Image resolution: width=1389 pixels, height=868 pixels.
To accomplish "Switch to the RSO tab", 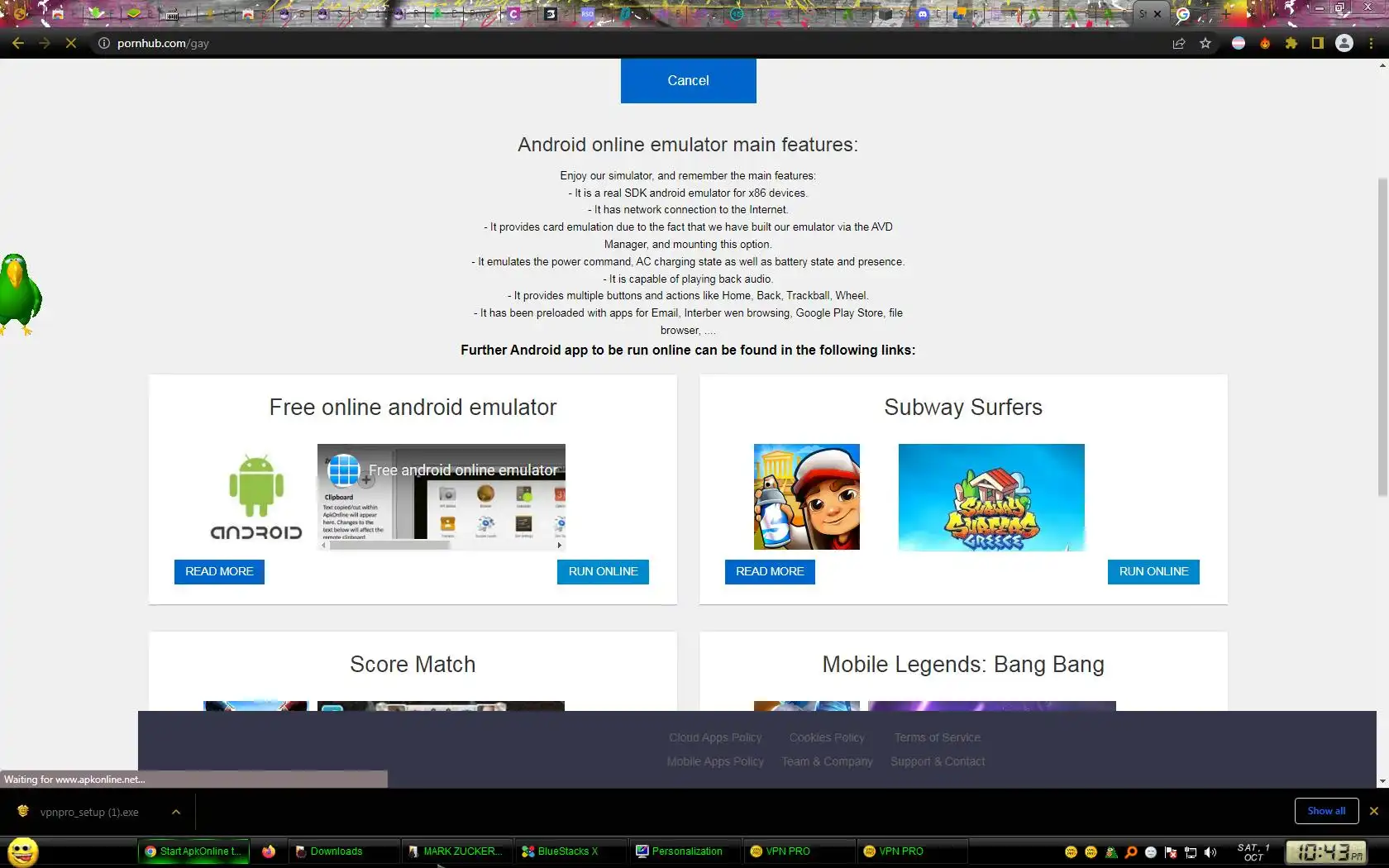I will click(588, 13).
